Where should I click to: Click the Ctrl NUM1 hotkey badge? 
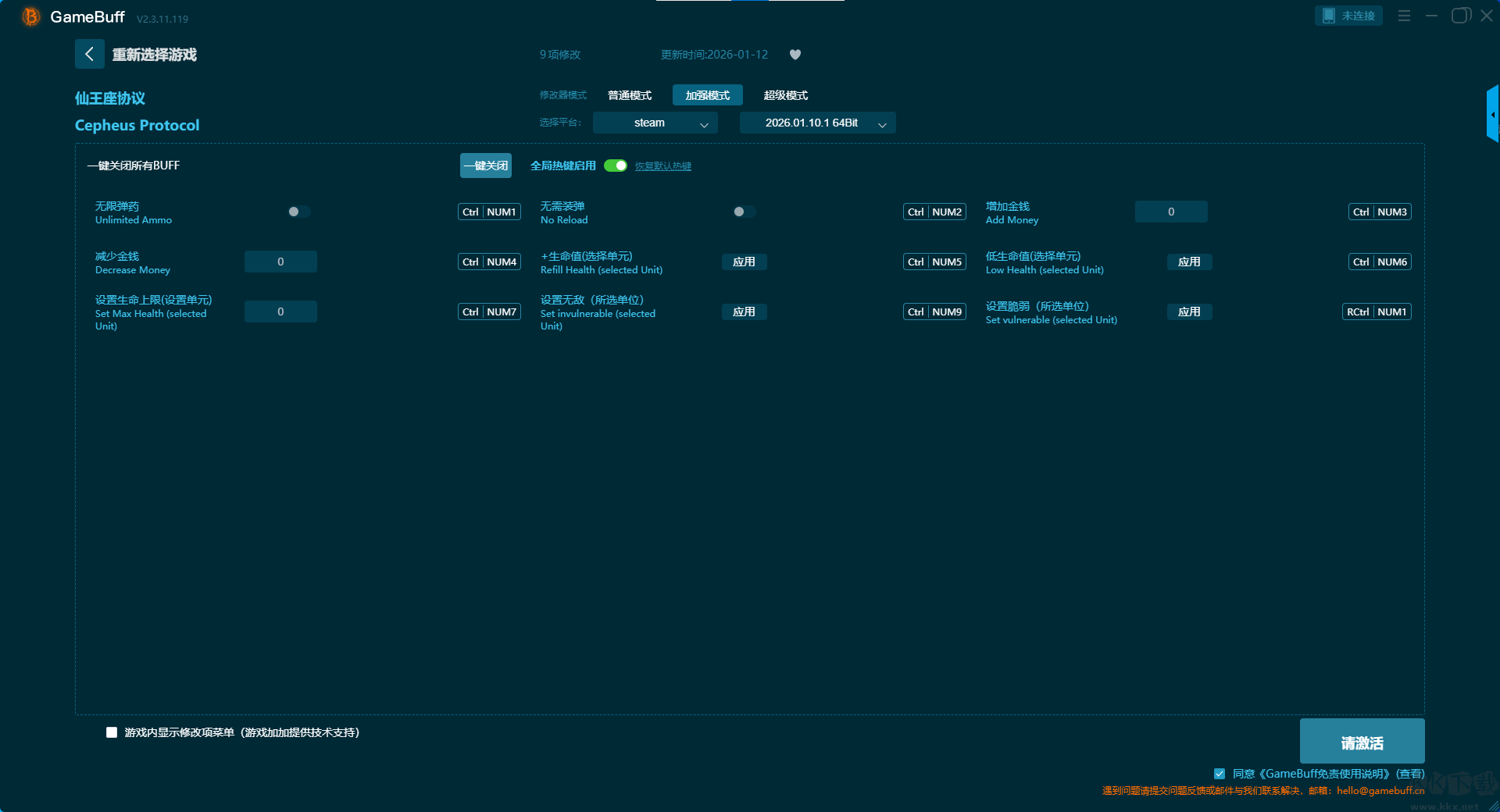(489, 212)
